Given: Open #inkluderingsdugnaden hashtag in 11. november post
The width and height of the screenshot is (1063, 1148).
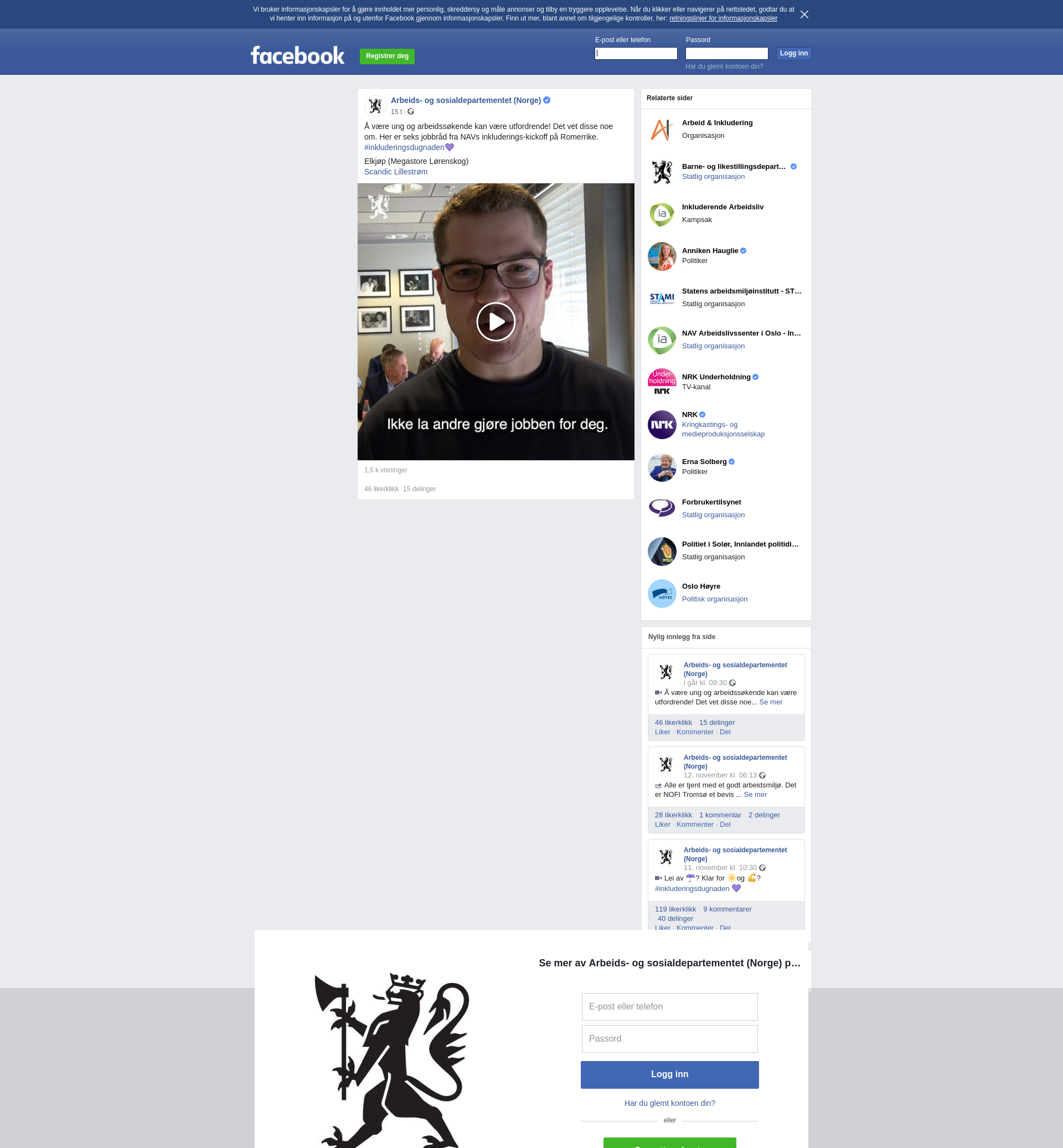Looking at the screenshot, I should 692,888.
